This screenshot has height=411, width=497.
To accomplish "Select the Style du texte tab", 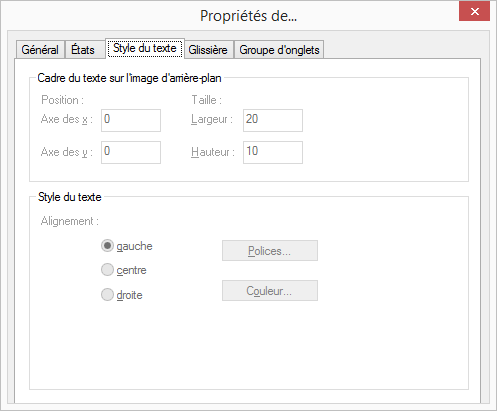I will pos(145,48).
